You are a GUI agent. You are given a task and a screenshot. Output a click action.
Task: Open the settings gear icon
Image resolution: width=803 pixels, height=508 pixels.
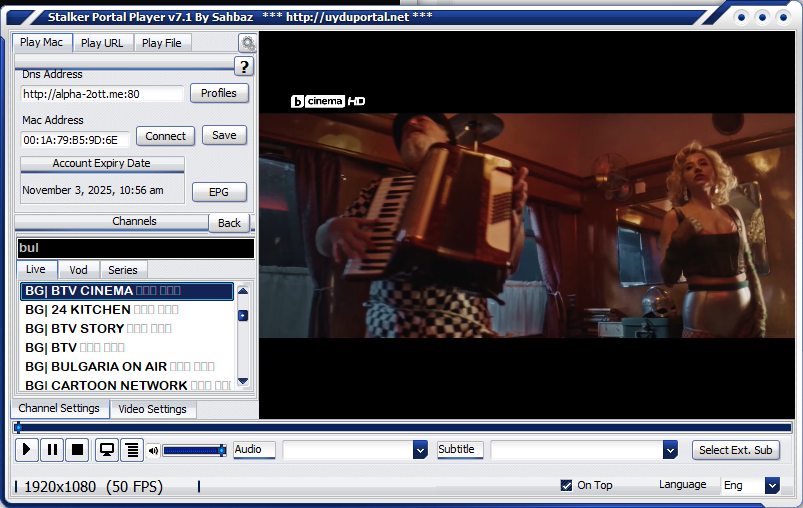click(x=248, y=44)
